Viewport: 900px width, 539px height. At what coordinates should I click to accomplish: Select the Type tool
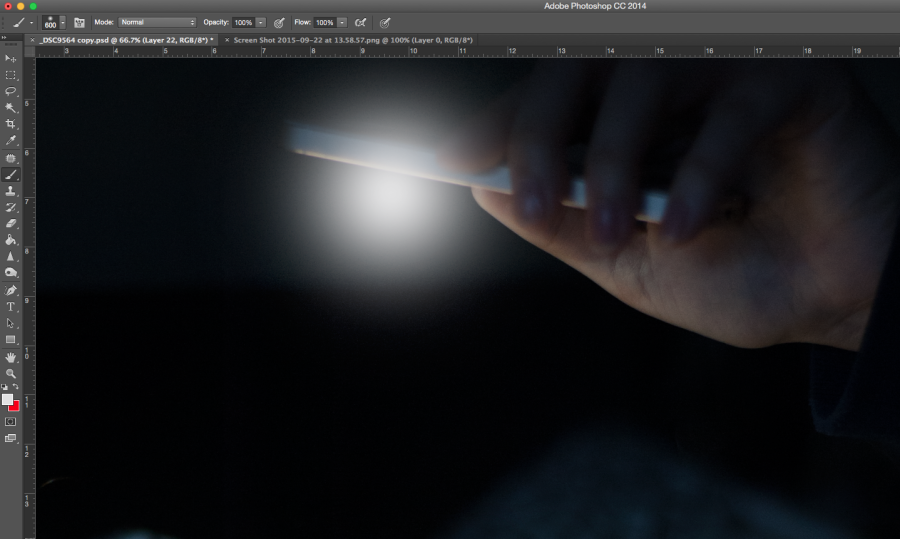tap(10, 307)
